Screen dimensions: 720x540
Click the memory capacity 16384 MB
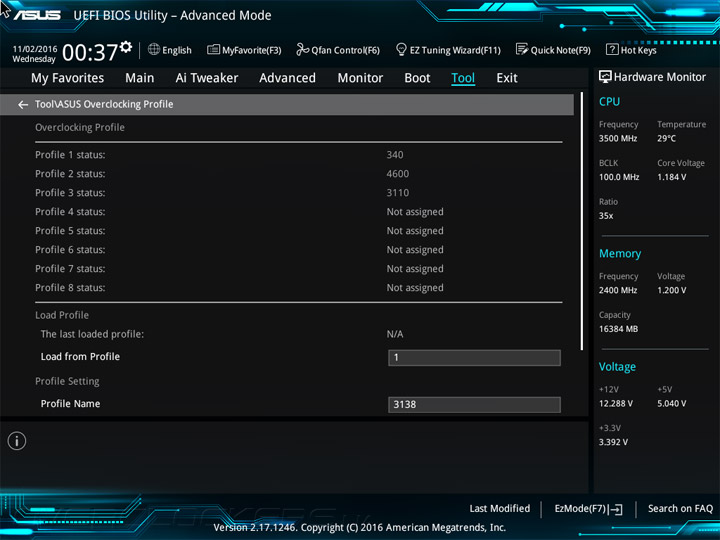[x=619, y=329]
